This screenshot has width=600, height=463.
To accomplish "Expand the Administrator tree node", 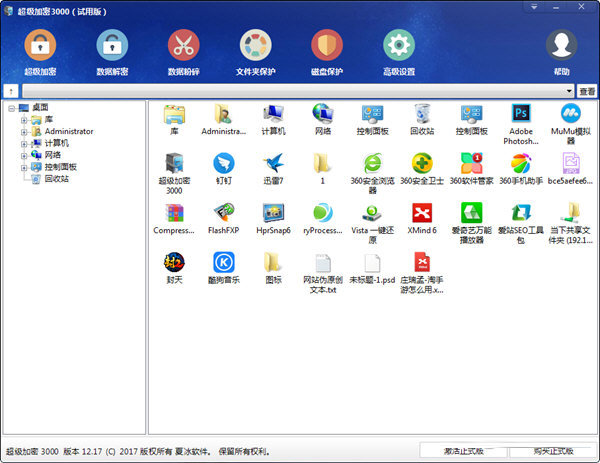I will (x=24, y=131).
